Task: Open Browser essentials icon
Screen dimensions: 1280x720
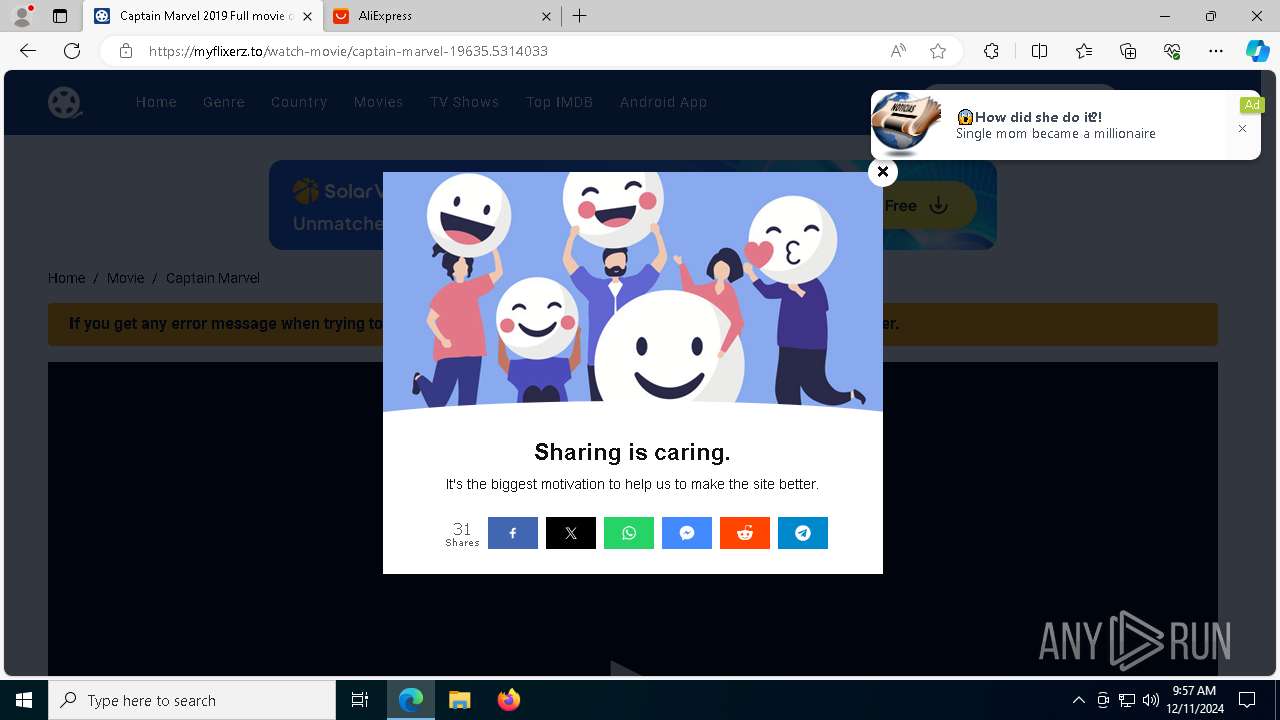Action: pyautogui.click(x=1172, y=51)
